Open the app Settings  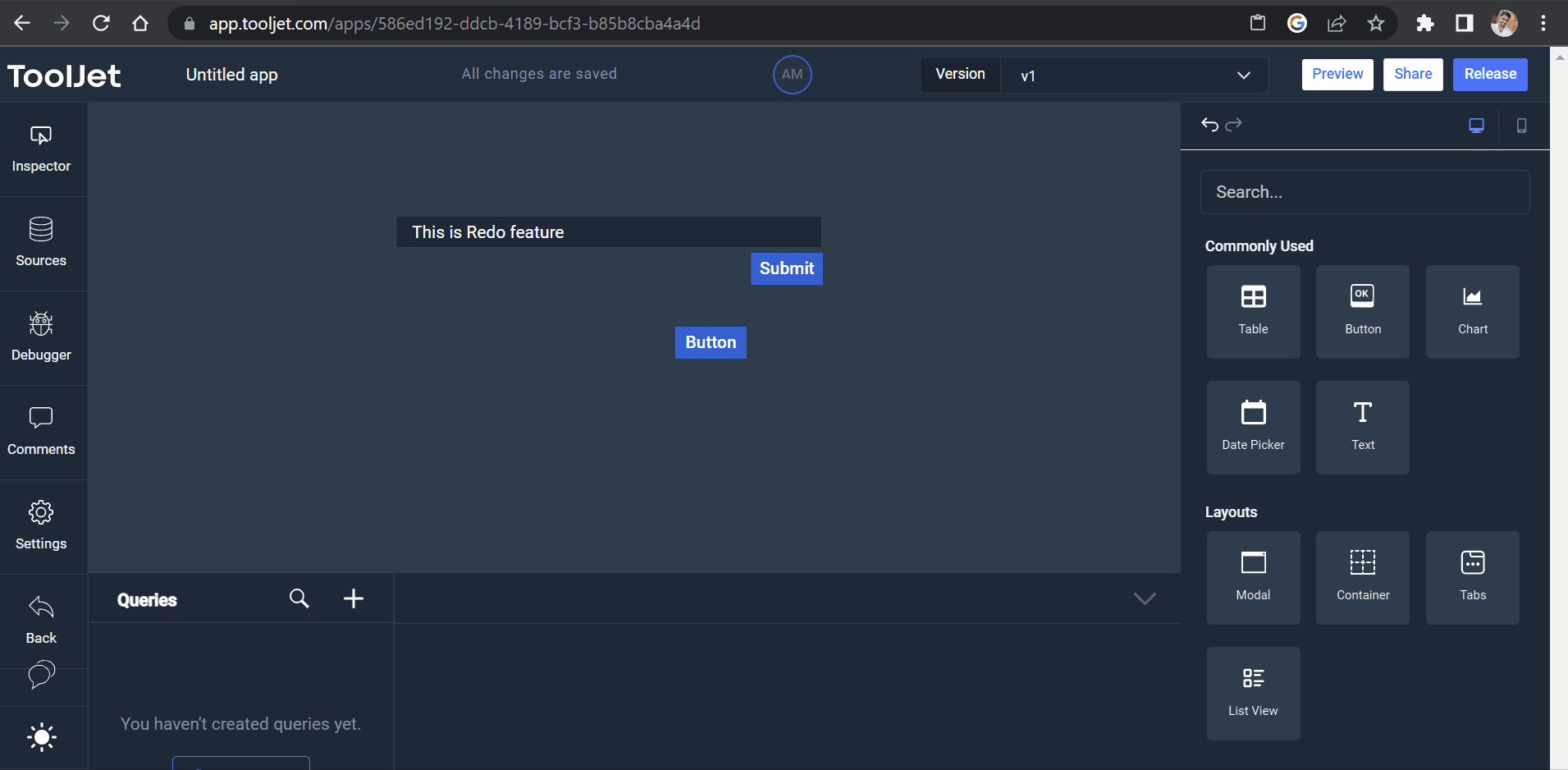41,527
